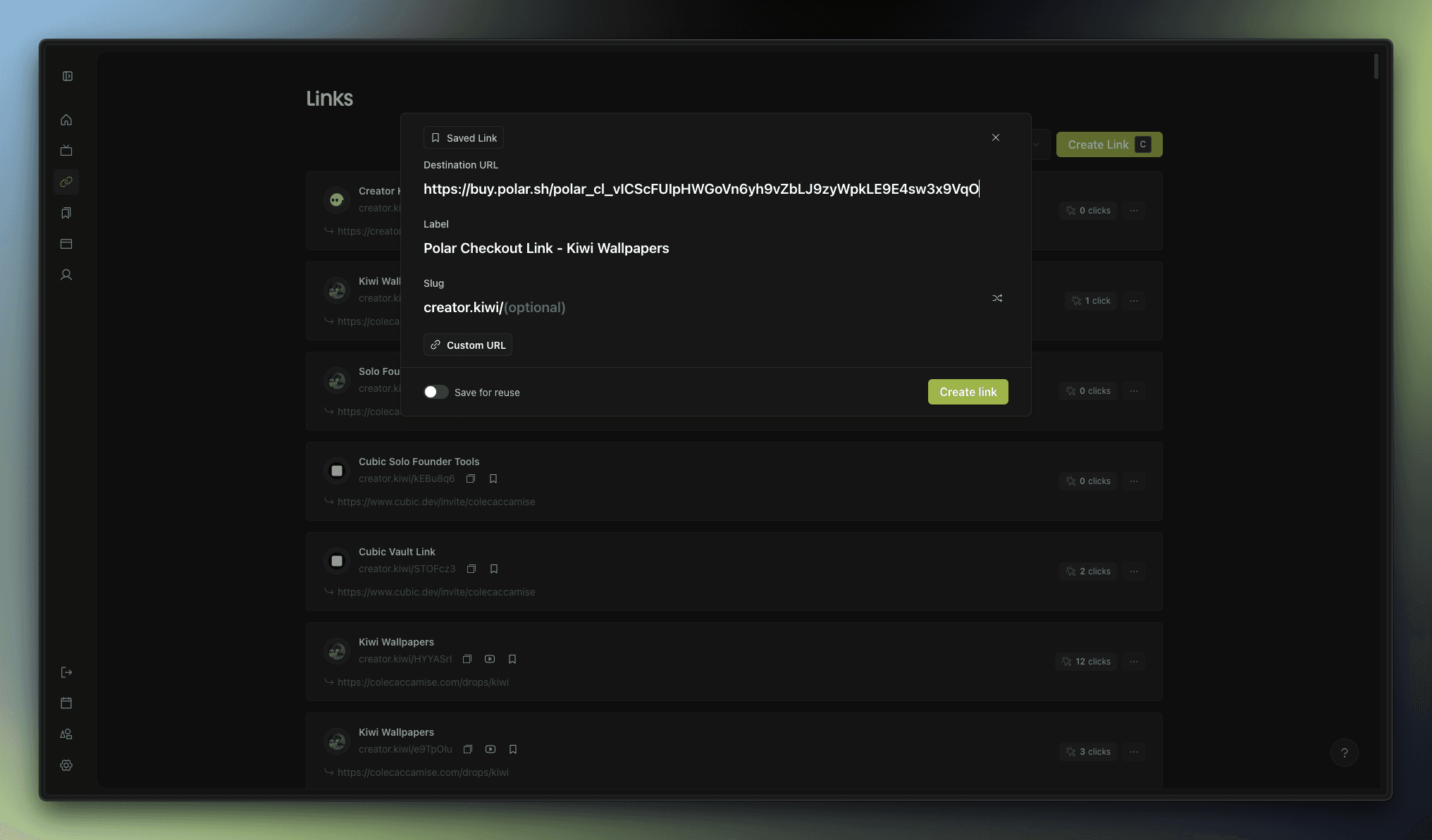Show stats for 3 clicks badge
The image size is (1432, 840).
(x=1088, y=752)
